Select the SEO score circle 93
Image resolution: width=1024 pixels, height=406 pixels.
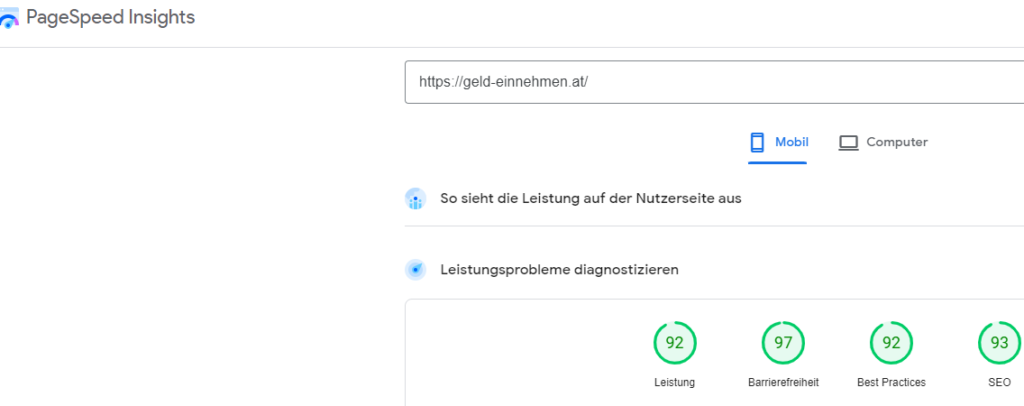coord(1000,343)
